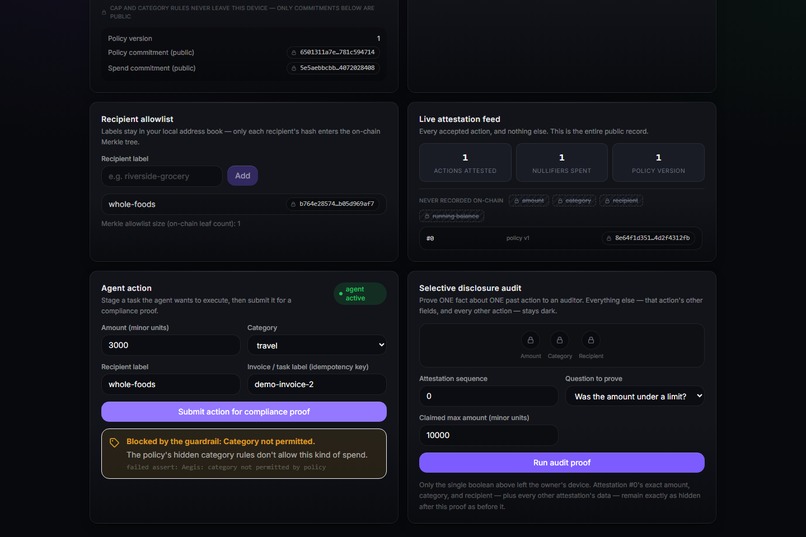Click attestation row #0 policy v1

pyautogui.click(x=561, y=238)
